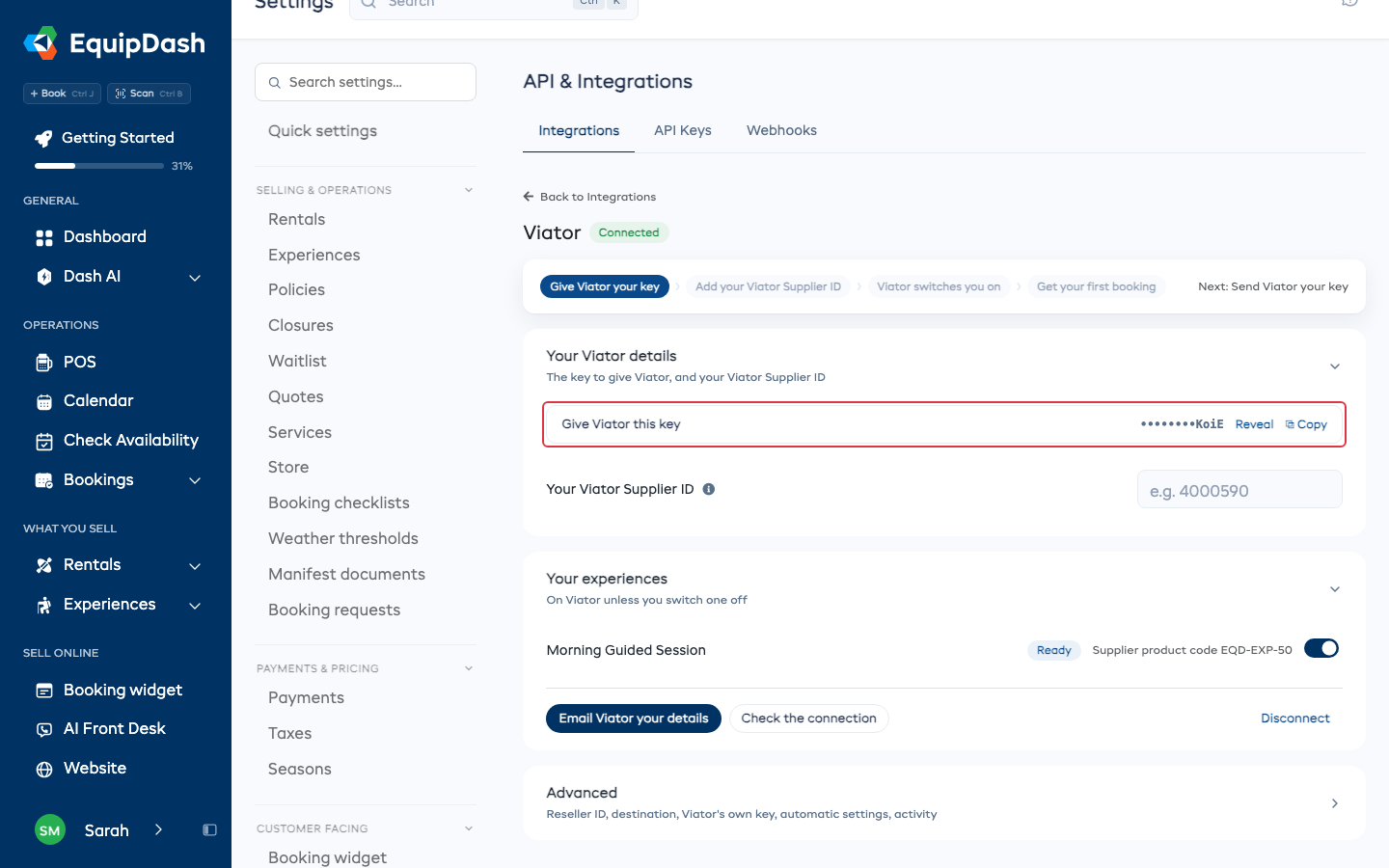Collapse the sidebar with the panel icon
Screen dimensions: 1389x868
click(209, 830)
